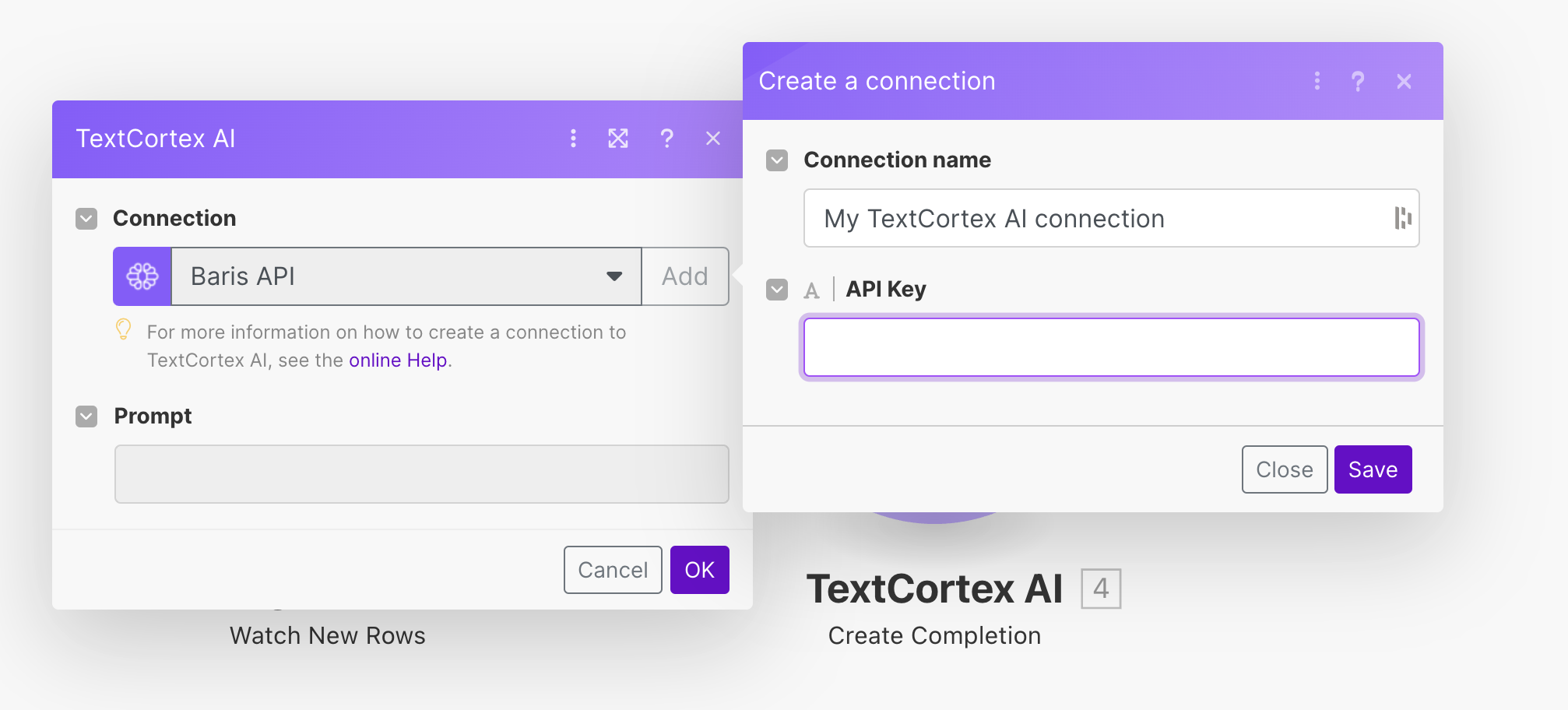Image resolution: width=1568 pixels, height=710 pixels.
Task: Collapse the Connection section toggle
Action: [x=86, y=219]
